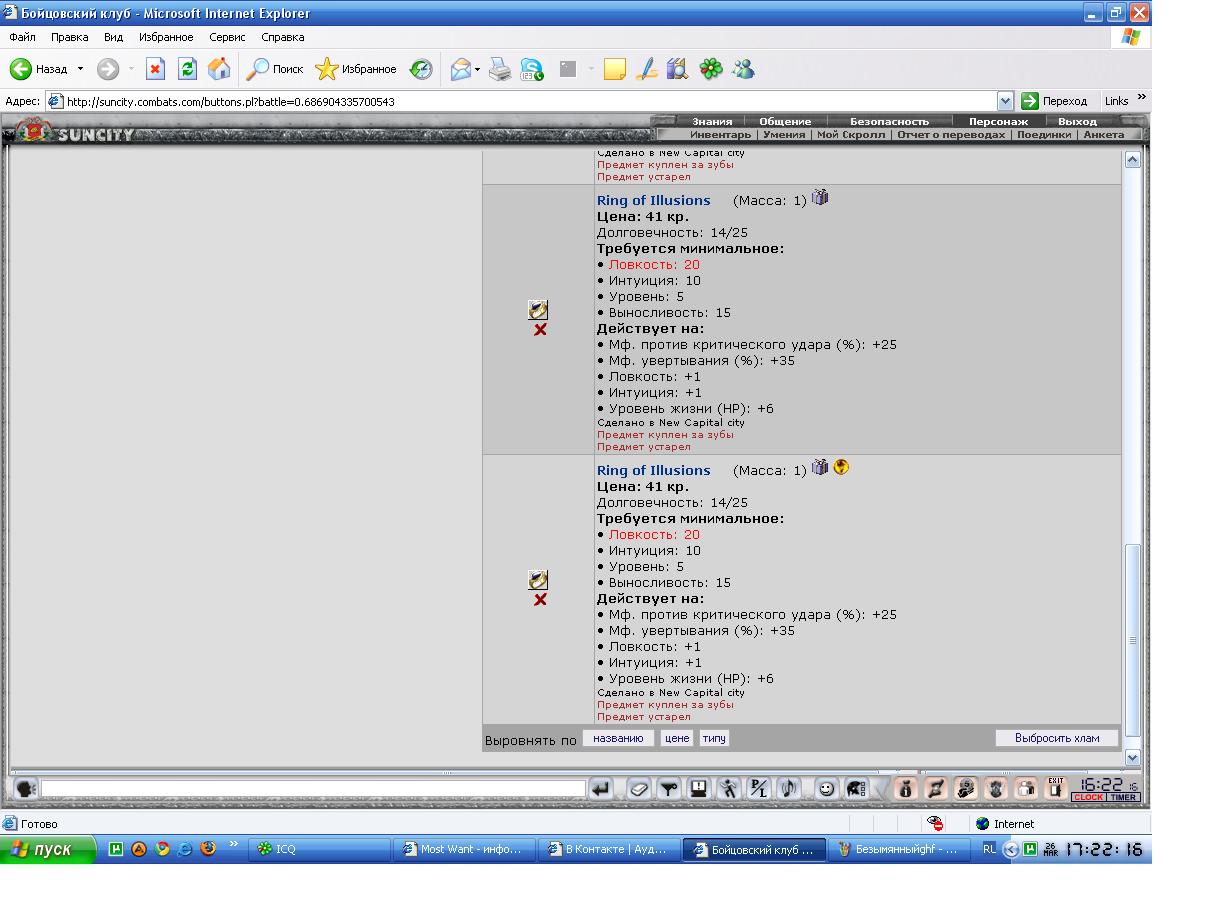The width and height of the screenshot is (1229, 922).
Task: Toggle the CLOCK mode under game time
Action: 1088,797
